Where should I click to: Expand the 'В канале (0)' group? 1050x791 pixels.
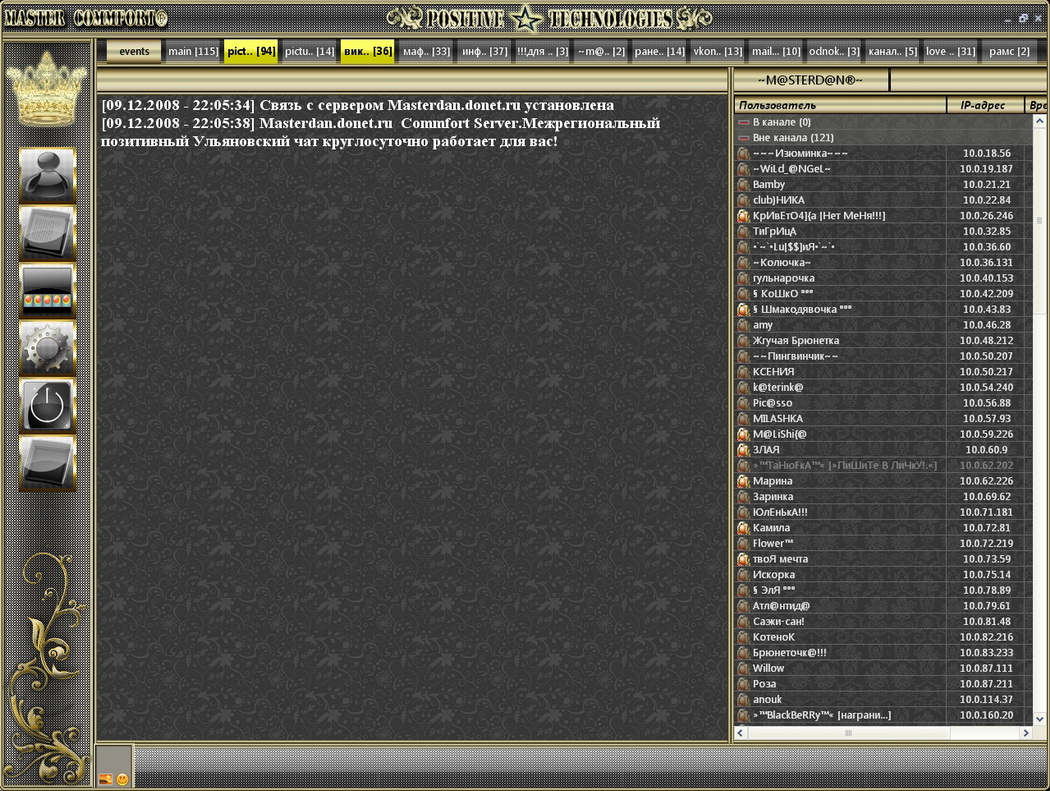click(743, 122)
